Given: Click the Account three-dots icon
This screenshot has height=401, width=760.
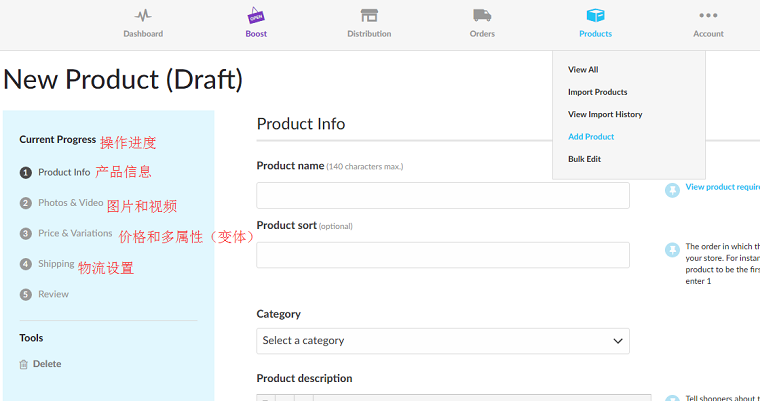Looking at the screenshot, I should tap(708, 16).
